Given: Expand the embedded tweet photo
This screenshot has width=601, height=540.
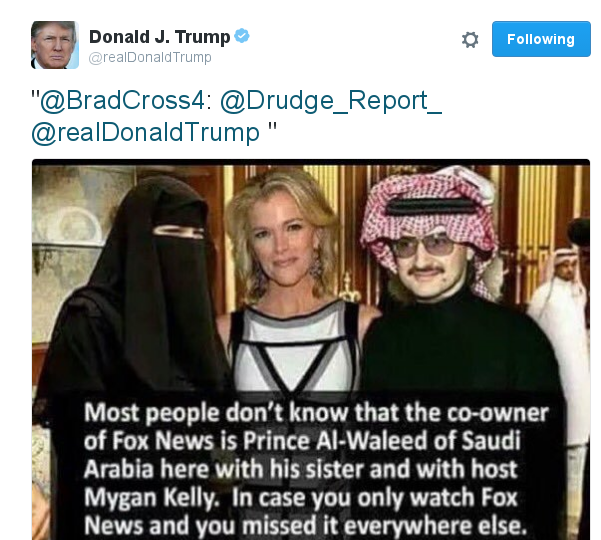Looking at the screenshot, I should coord(311,350).
